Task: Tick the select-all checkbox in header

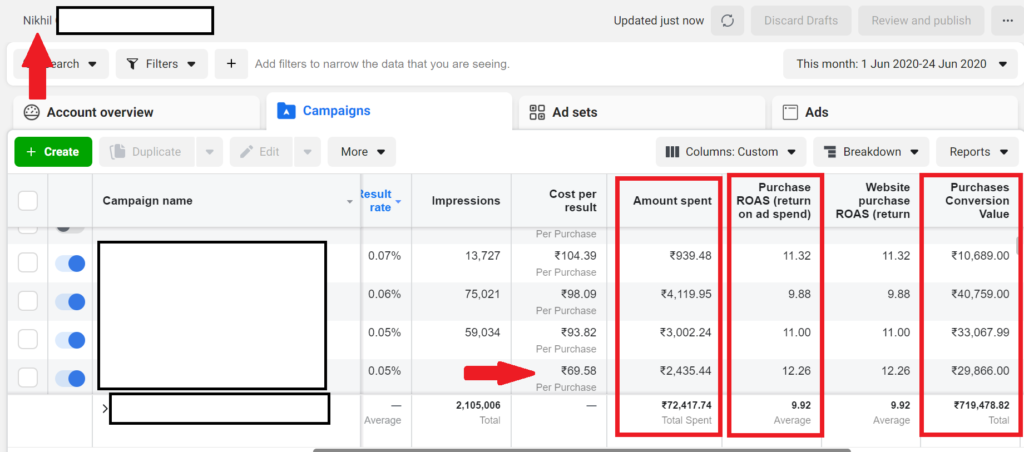Action: [28, 201]
